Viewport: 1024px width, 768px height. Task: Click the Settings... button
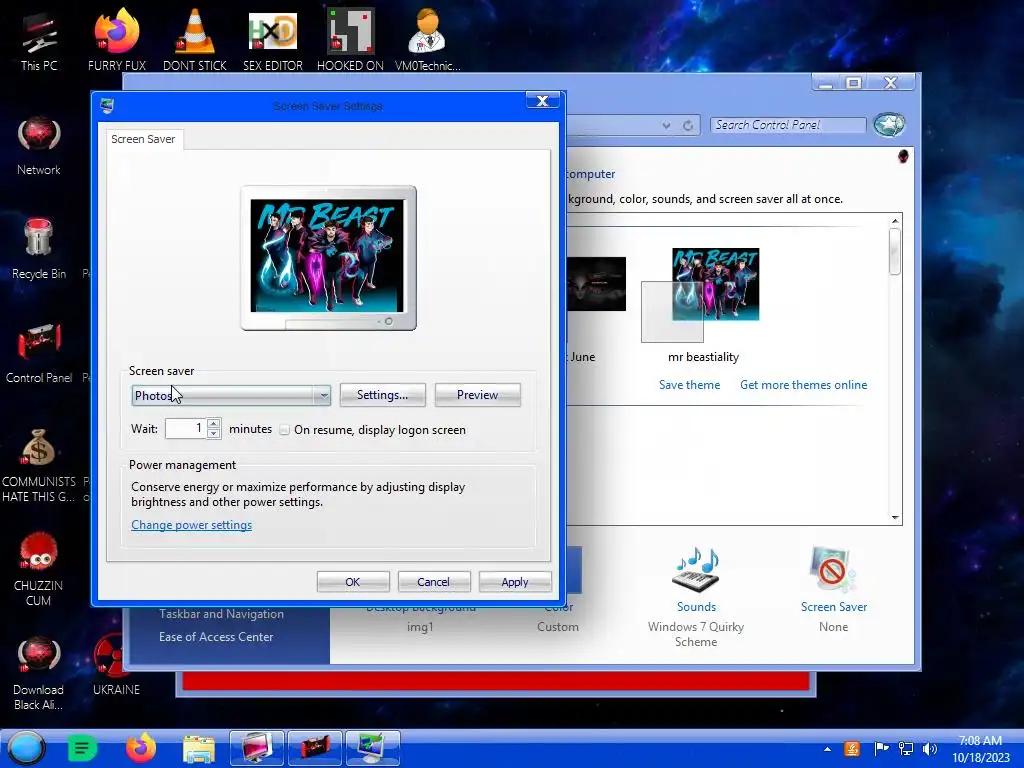coord(383,395)
